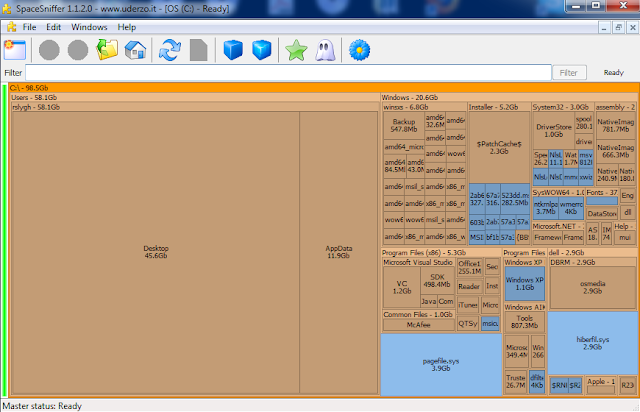640x412 pixels.
Task: Click the blue flower donate icon
Action: point(360,50)
